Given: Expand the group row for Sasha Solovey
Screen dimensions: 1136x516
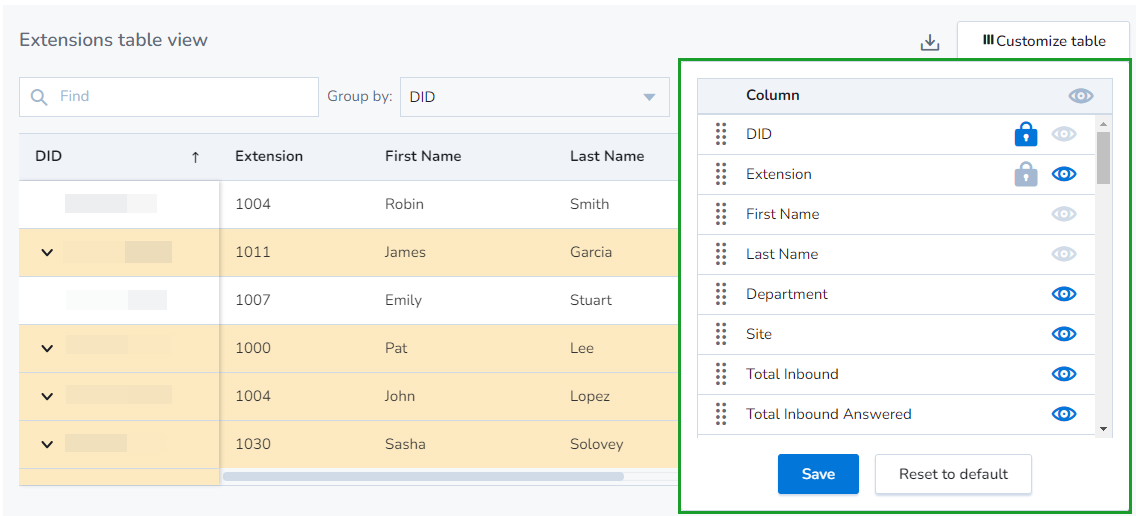Looking at the screenshot, I should pyautogui.click(x=47, y=444).
